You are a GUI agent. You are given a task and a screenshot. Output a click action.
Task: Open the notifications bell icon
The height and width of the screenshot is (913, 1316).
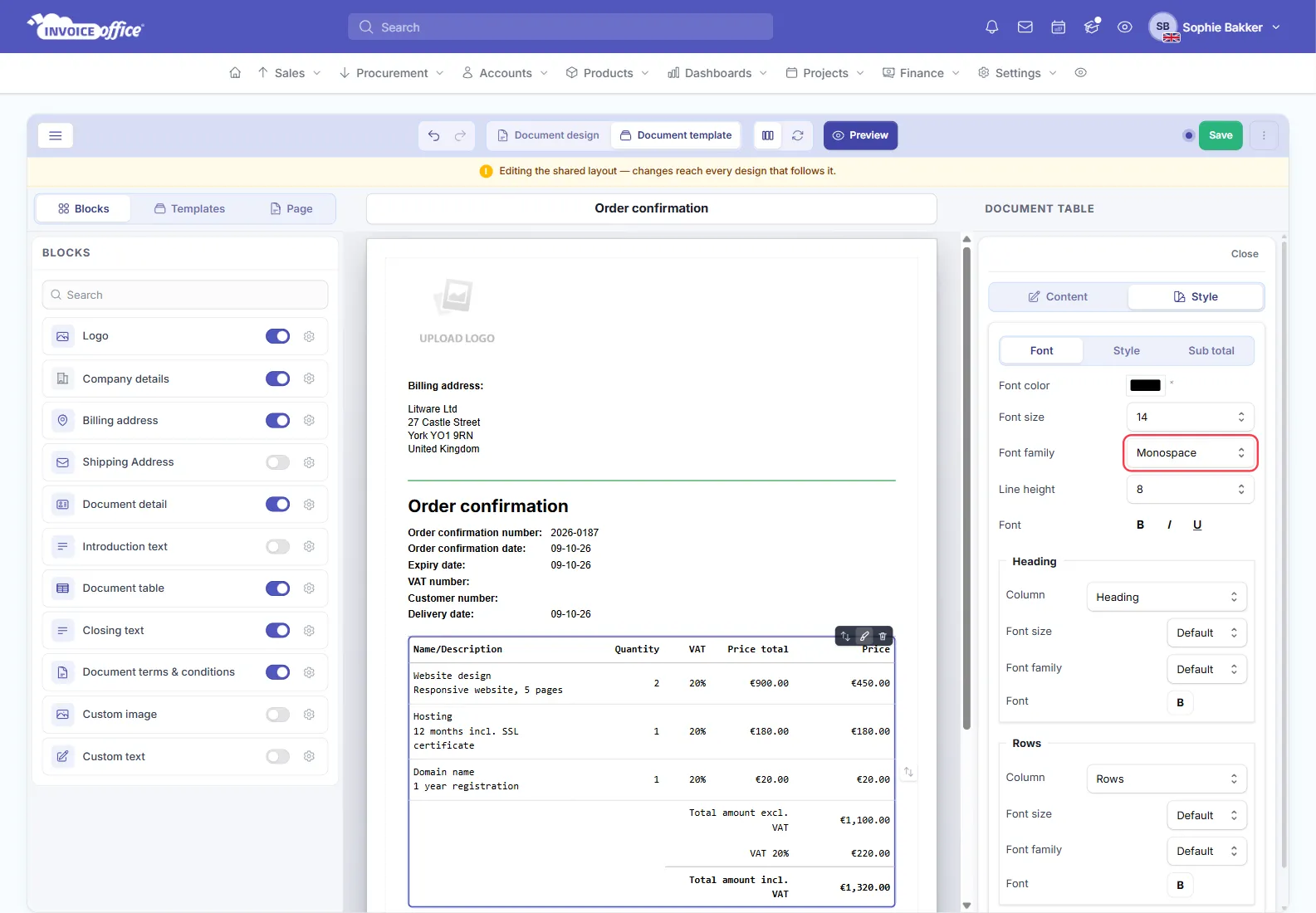991,27
